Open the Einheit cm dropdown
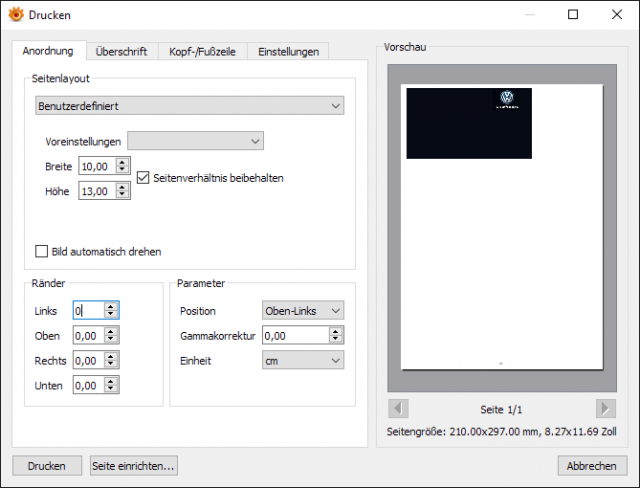 pyautogui.click(x=303, y=360)
